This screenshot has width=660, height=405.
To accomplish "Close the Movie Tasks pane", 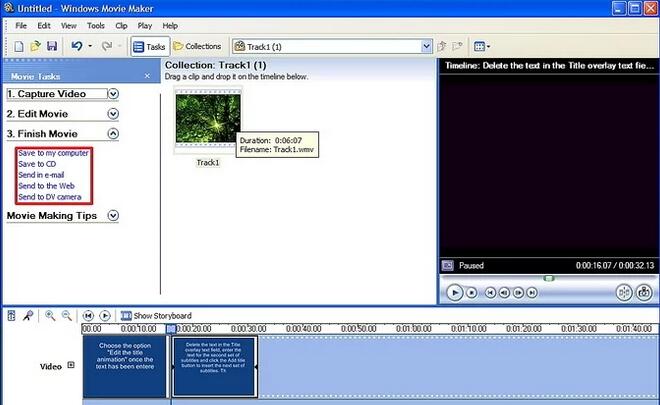I will [x=147, y=76].
